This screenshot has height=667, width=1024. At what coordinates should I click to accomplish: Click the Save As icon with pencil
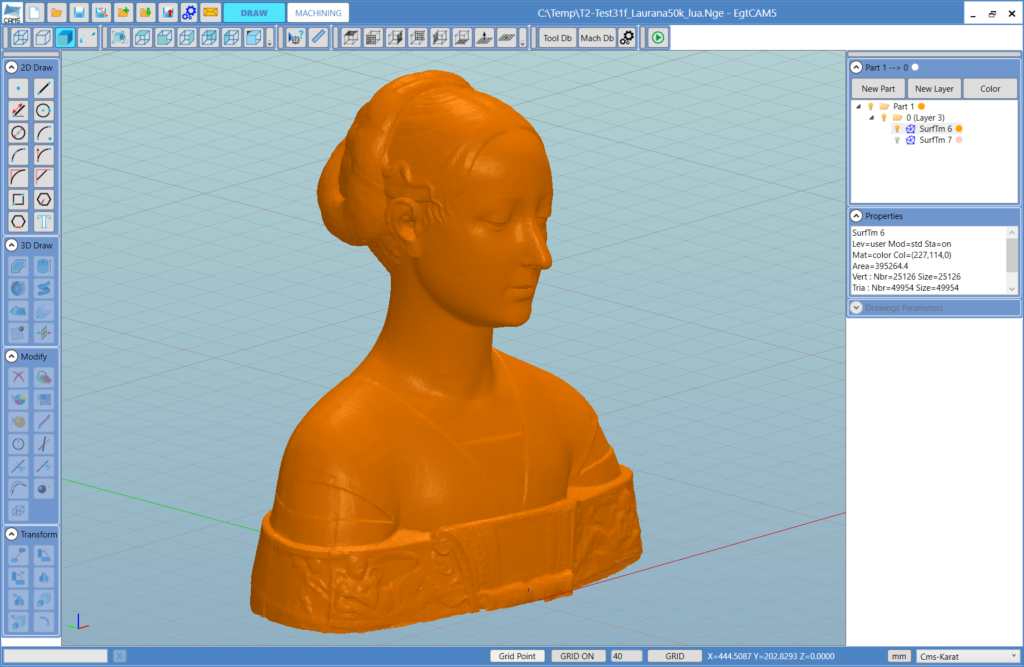tap(101, 12)
